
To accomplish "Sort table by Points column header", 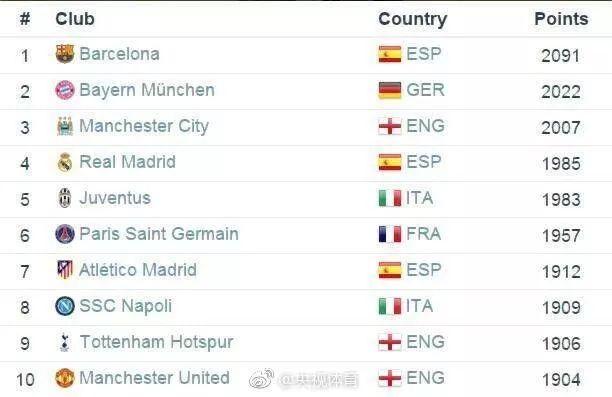I will 561,19.
